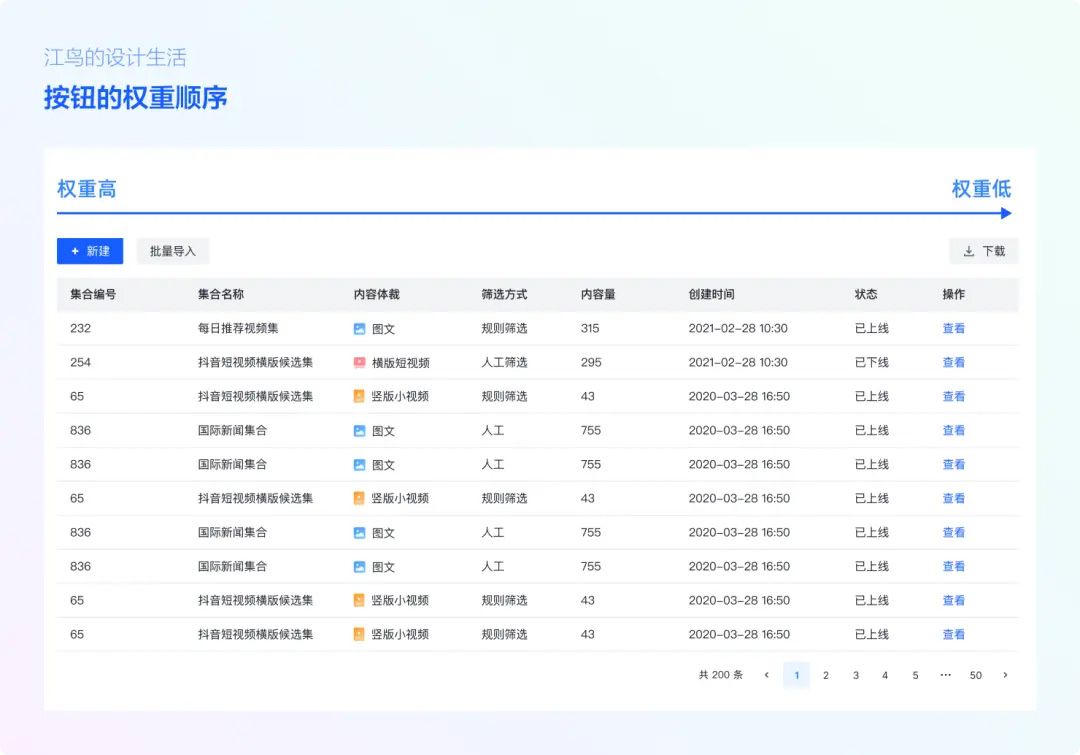
Task: Click the 图文 image icon in row 232
Action: tap(360, 329)
